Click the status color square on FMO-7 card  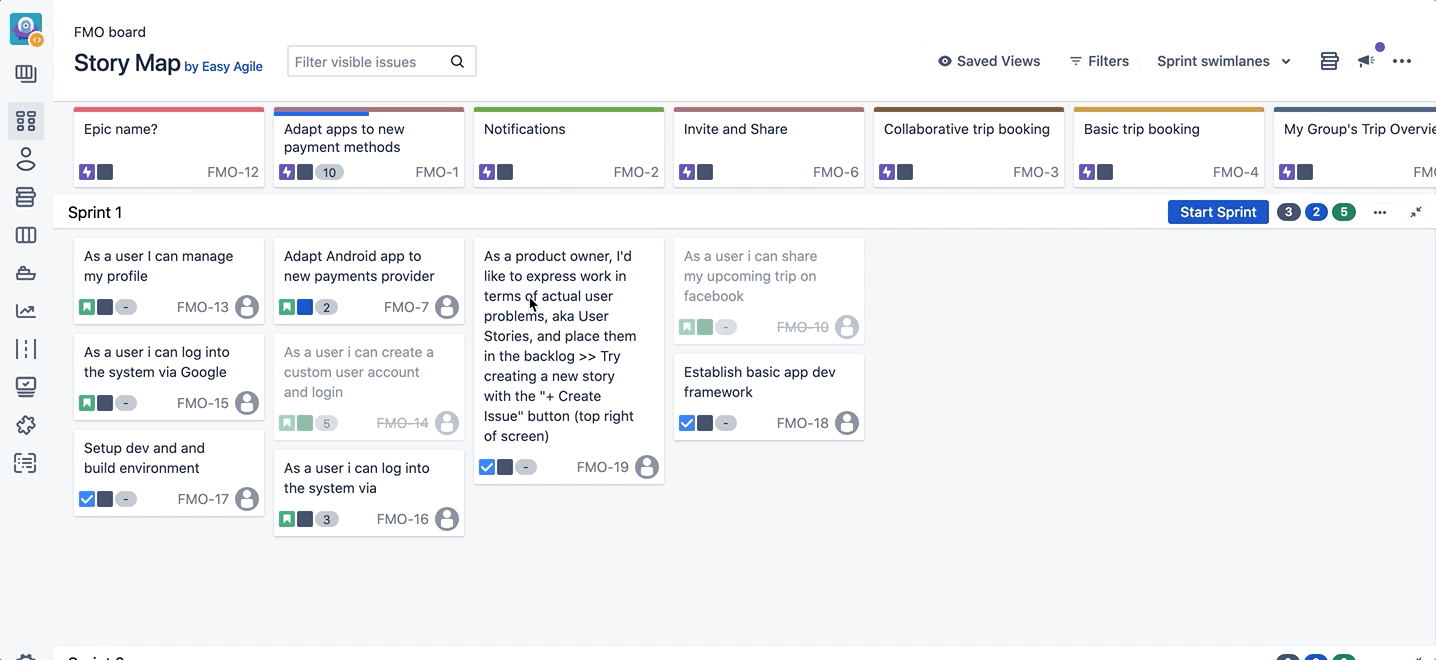[305, 307]
